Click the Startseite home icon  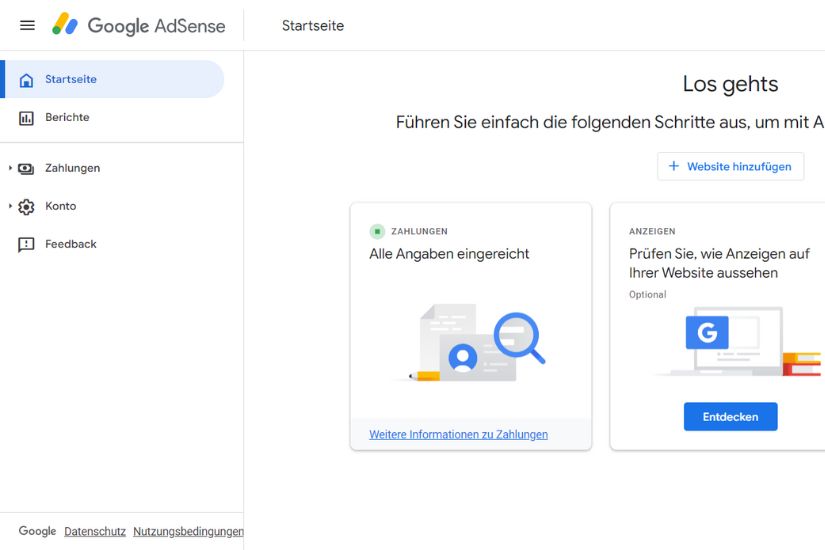click(26, 80)
